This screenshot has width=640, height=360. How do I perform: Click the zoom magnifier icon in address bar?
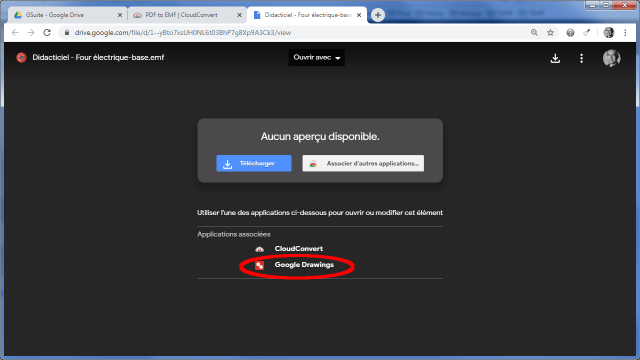pyautogui.click(x=534, y=33)
